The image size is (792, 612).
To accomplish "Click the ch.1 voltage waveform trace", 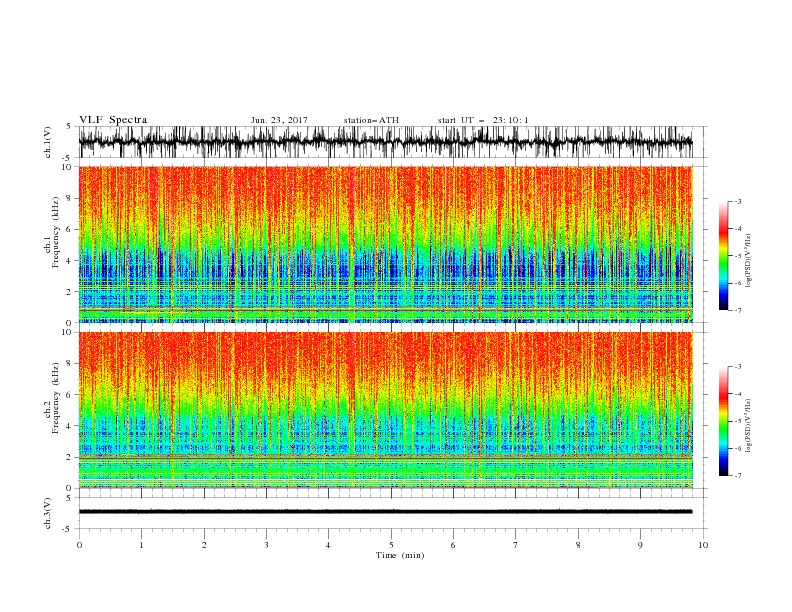I will point(385,142).
